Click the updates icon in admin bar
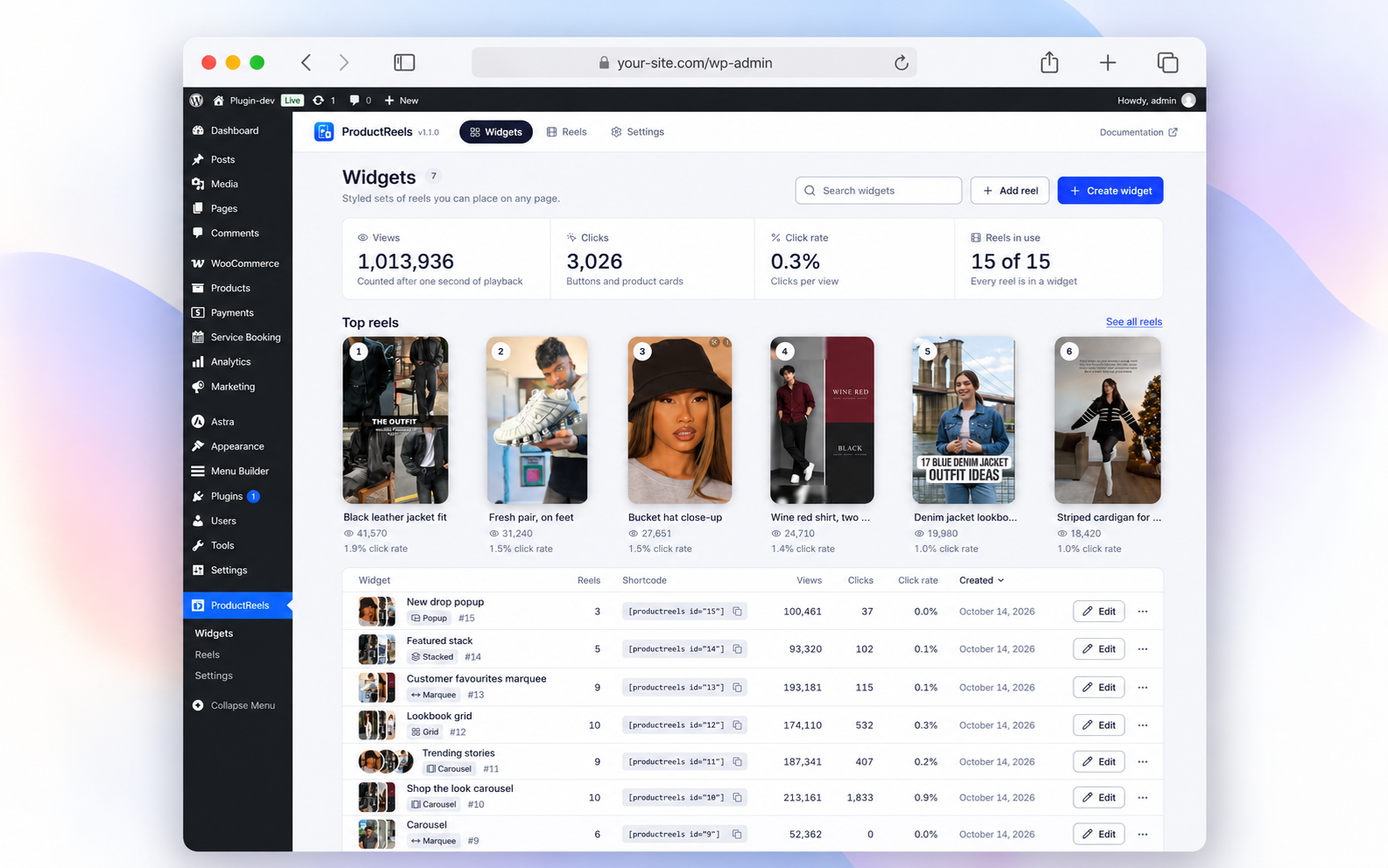The image size is (1388, 868). point(318,101)
